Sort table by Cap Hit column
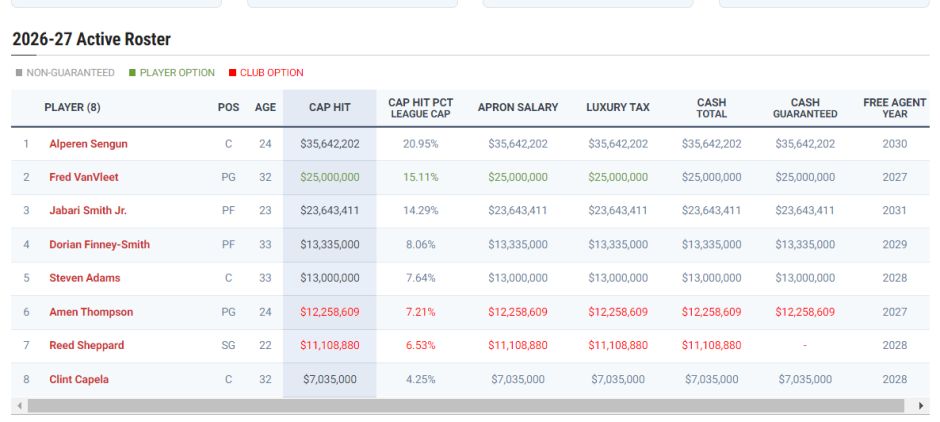Viewport: 940px width, 422px height. point(329,108)
